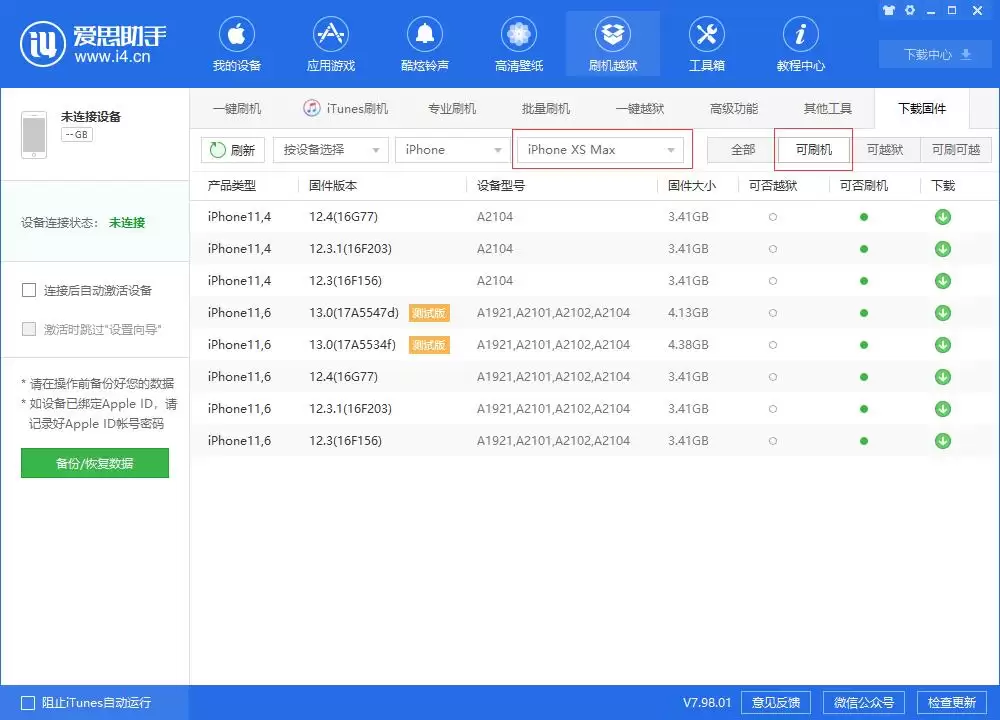Open 工具箱 toolbox section
Viewport: 1000px width, 720px height.
pos(707,45)
